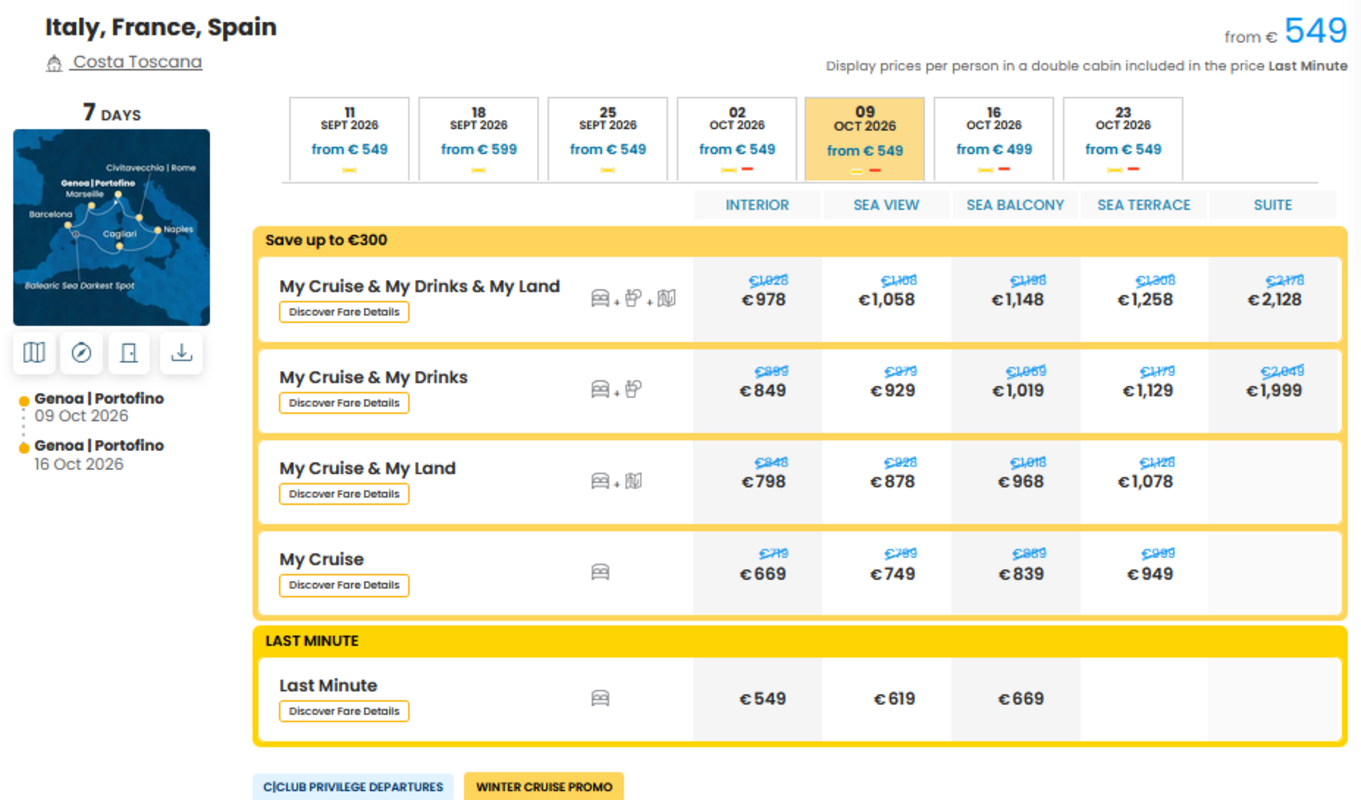Choose €669 Last Minute Sea Balcony price
Screen dimensions: 1361x800
[1022, 699]
